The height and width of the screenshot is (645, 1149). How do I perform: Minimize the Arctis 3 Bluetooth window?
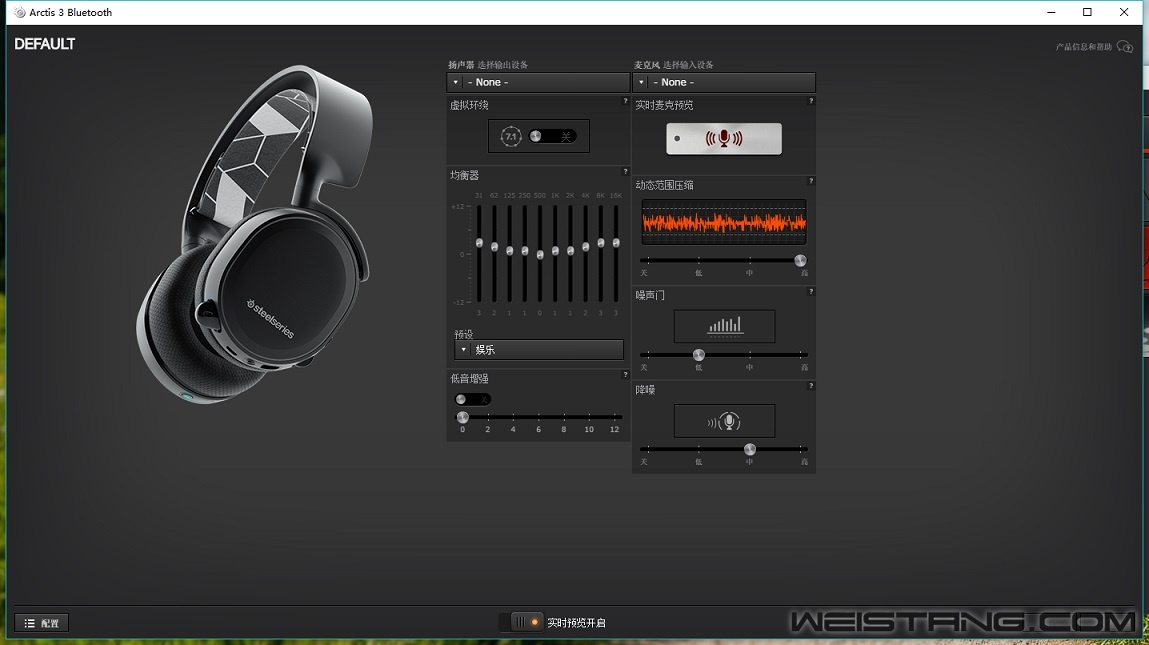pyautogui.click(x=1051, y=12)
